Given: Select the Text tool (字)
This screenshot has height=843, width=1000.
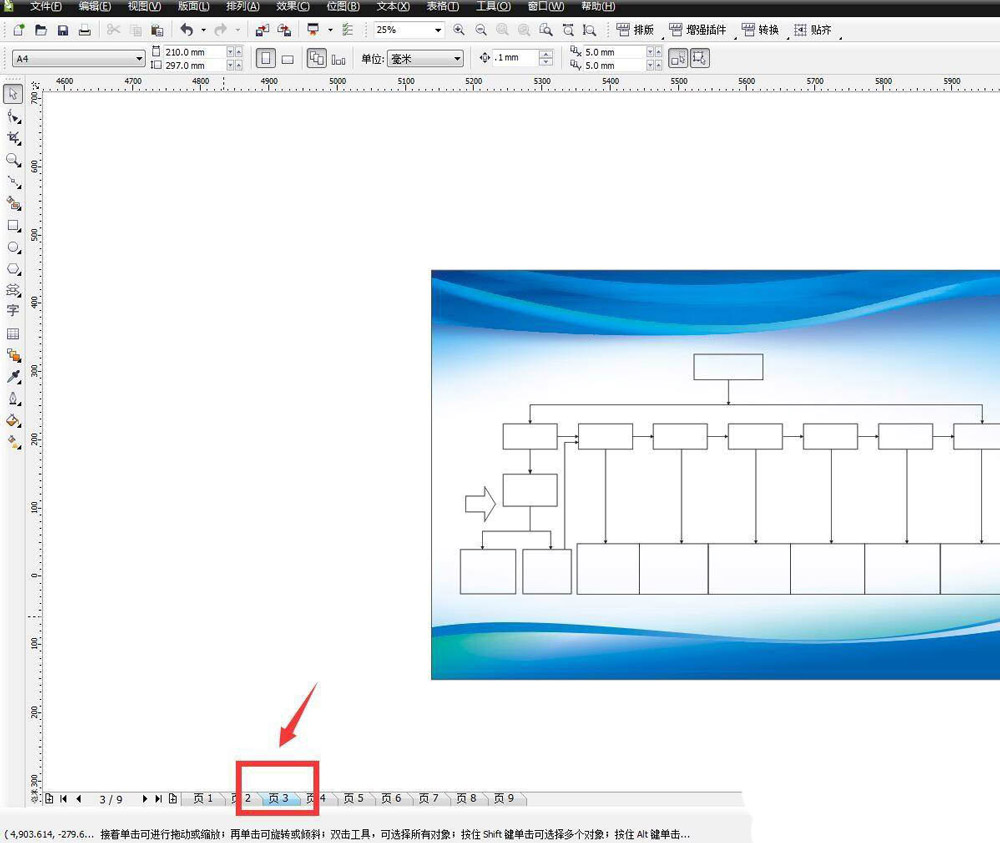Looking at the screenshot, I should [x=13, y=311].
